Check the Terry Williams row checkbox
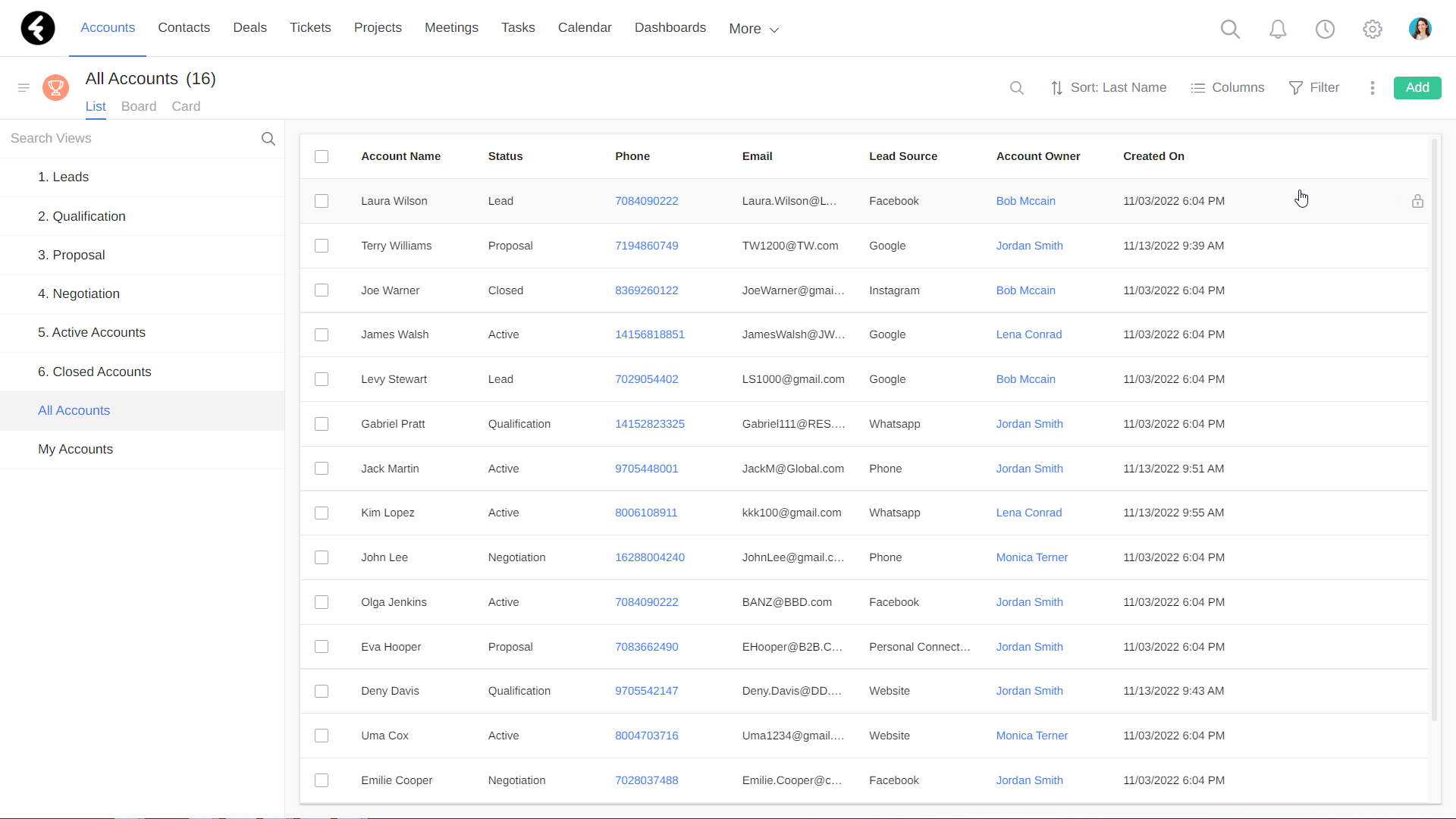Screen dimensions: 1456x819 click(322, 246)
